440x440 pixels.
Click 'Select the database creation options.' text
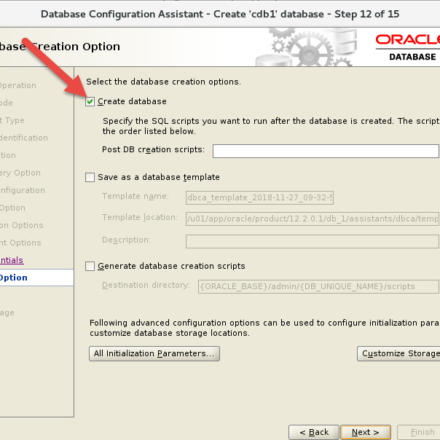click(x=163, y=82)
